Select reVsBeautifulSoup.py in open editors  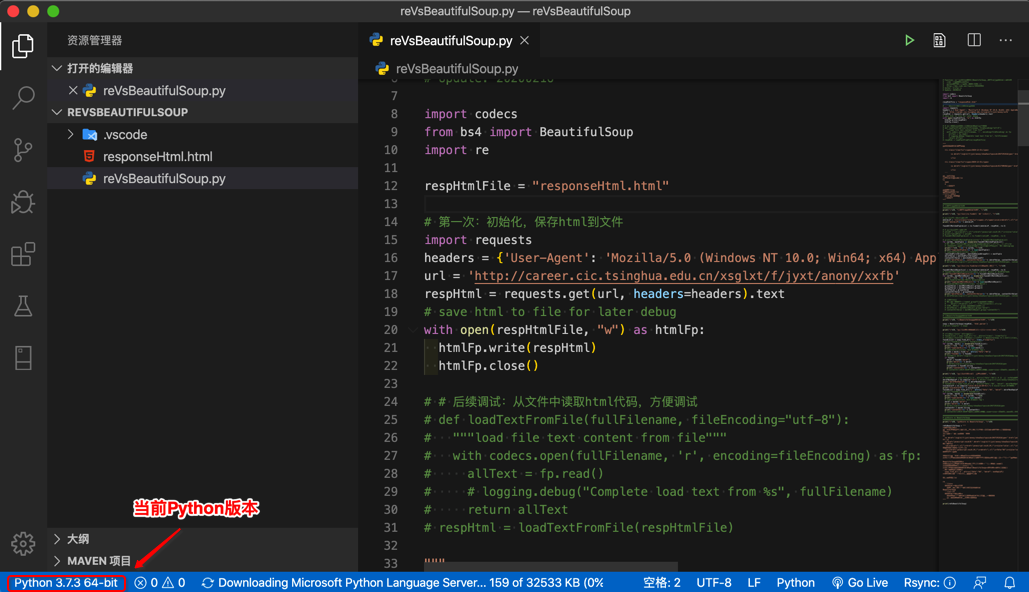[x=164, y=91]
